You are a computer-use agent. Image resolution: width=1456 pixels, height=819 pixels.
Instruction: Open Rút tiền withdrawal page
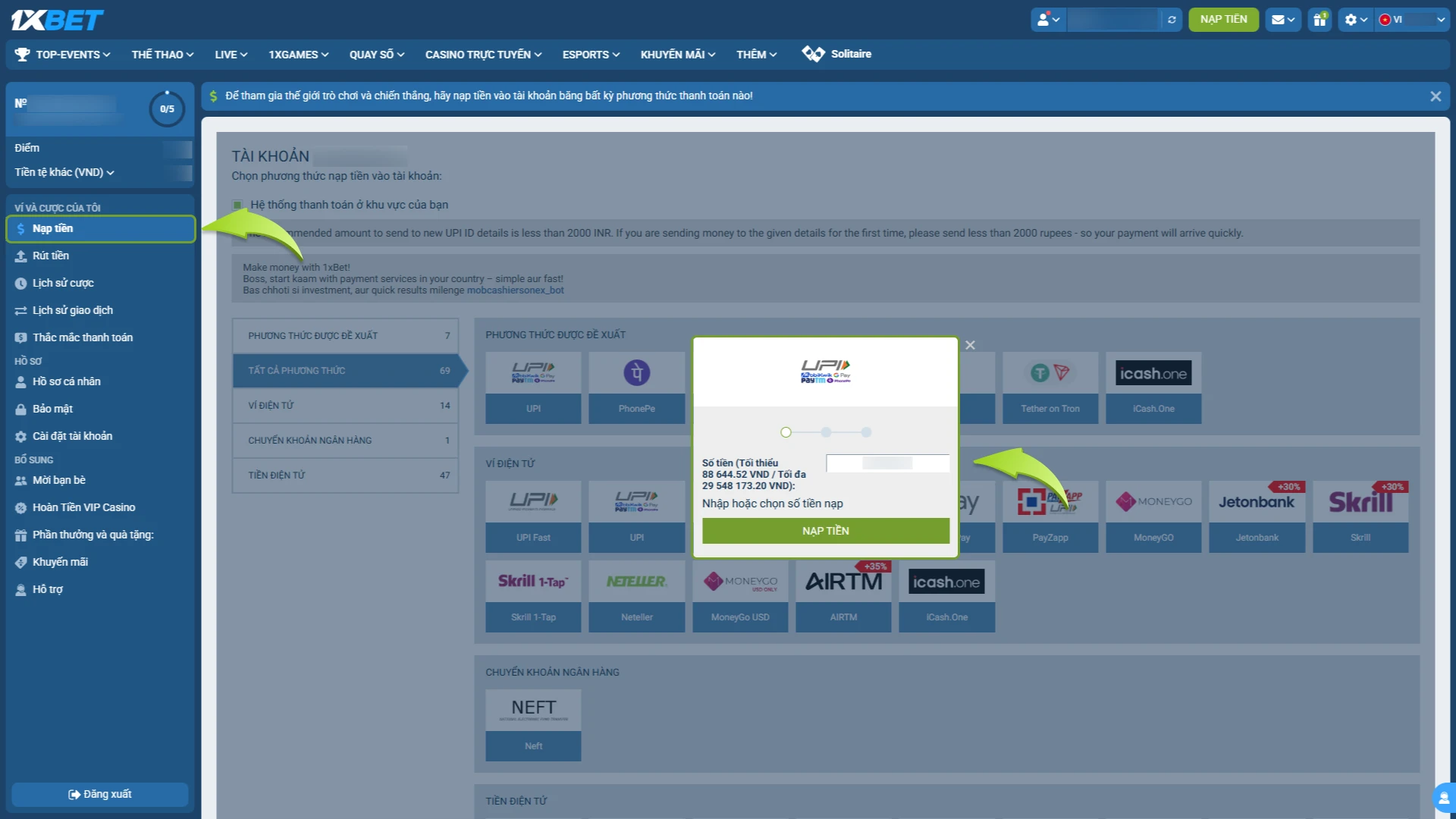coord(101,256)
